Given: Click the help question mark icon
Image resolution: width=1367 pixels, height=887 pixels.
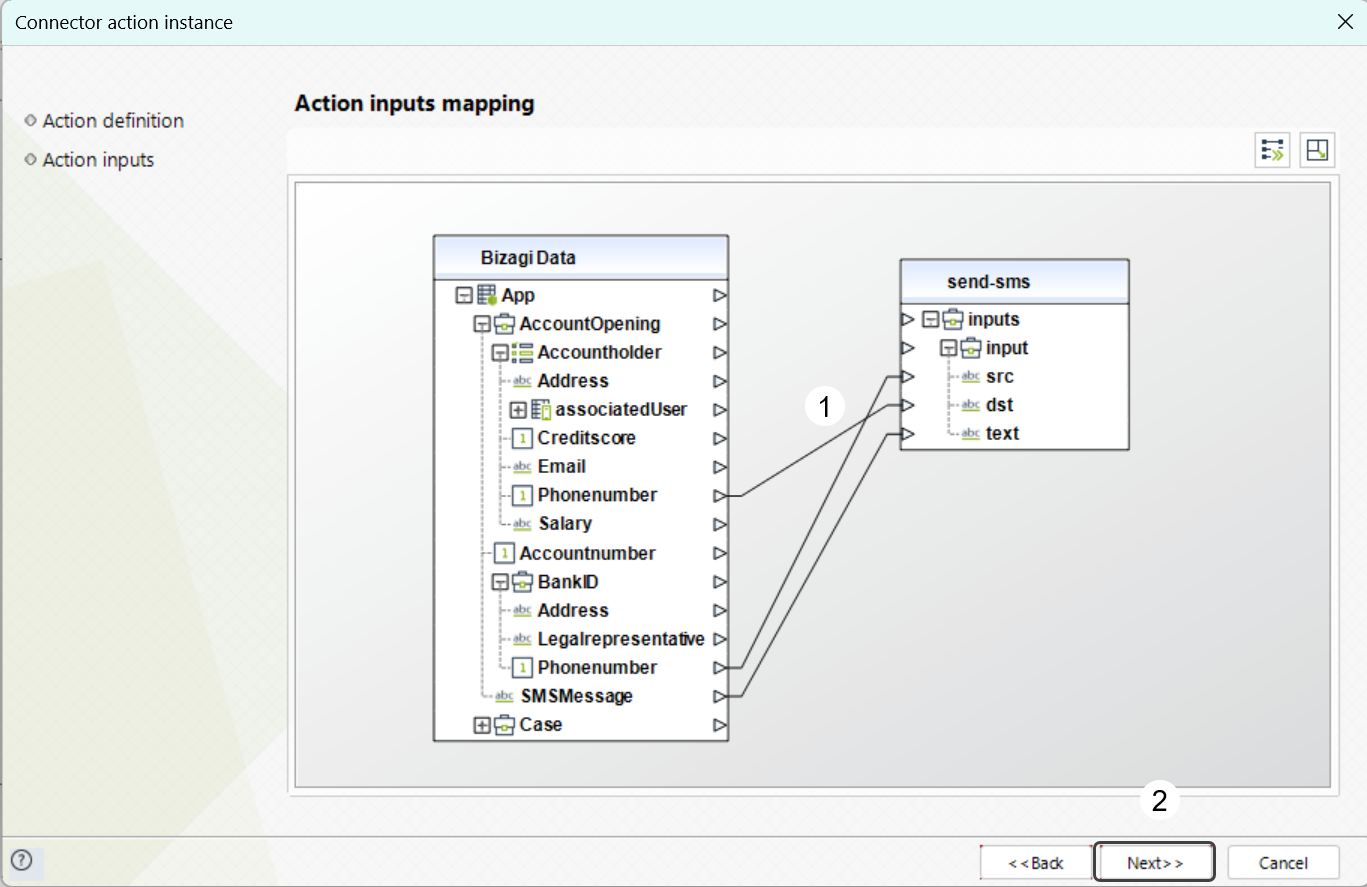Looking at the screenshot, I should pyautogui.click(x=21, y=860).
